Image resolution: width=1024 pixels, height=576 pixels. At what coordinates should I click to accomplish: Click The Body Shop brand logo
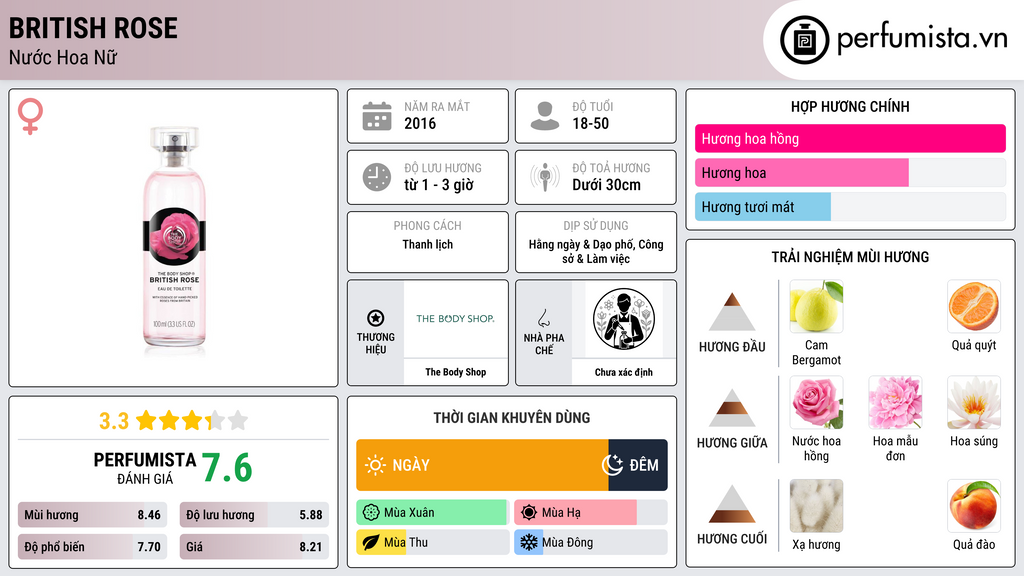(x=455, y=319)
